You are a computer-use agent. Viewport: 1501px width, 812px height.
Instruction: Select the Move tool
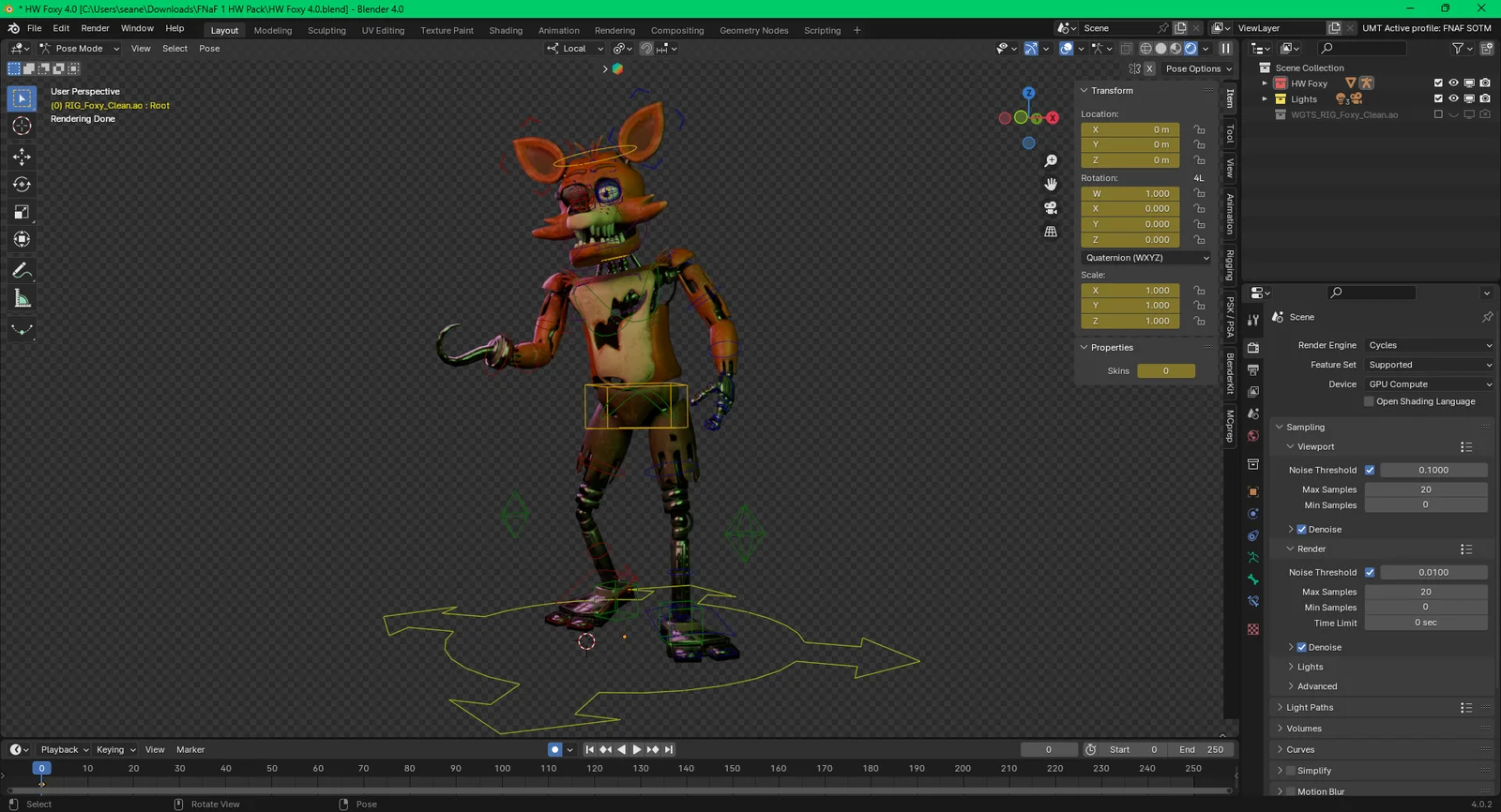(22, 157)
